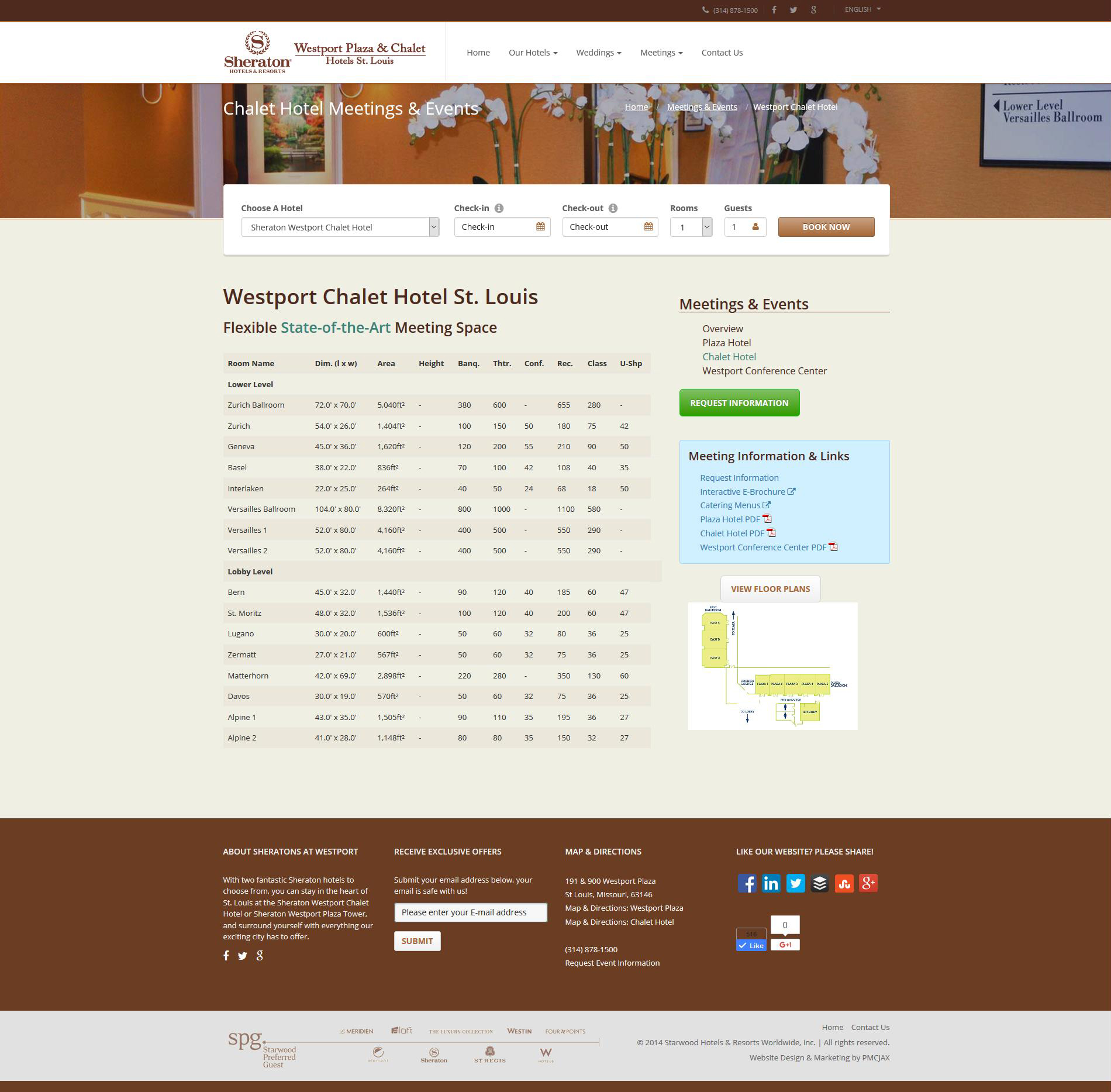Click the Versailles Ballroom row name
Screen dimensions: 1111x1092
261,509
